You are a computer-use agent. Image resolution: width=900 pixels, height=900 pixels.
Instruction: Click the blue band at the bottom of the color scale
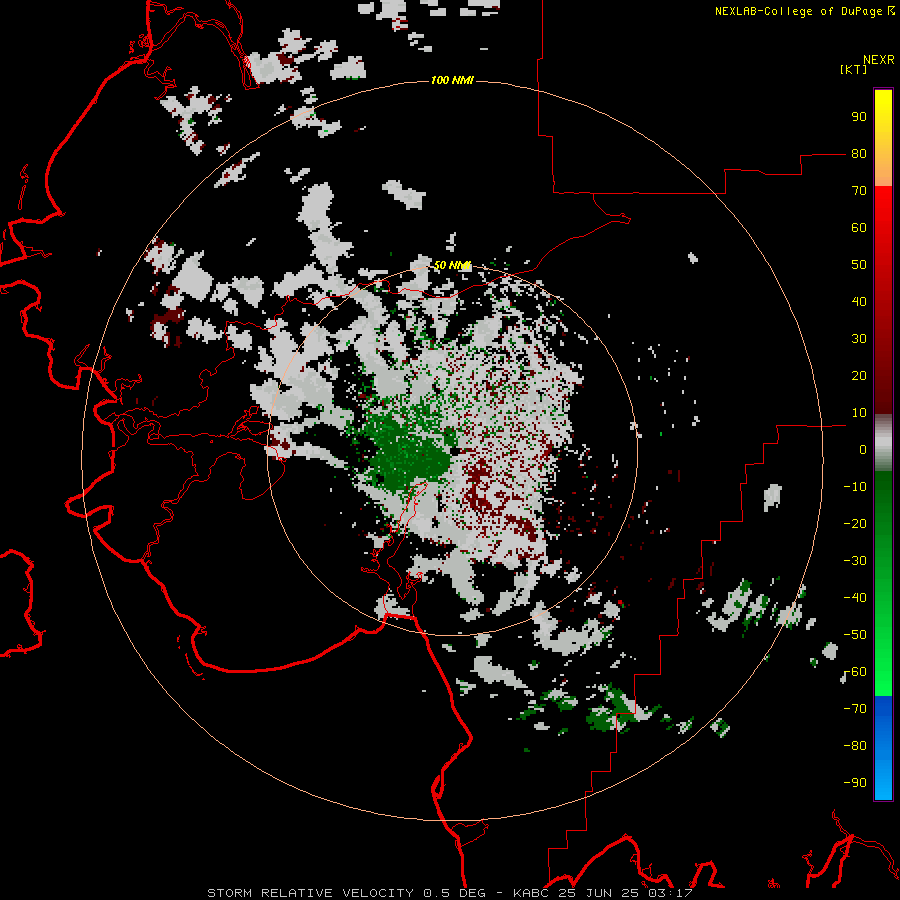(883, 748)
